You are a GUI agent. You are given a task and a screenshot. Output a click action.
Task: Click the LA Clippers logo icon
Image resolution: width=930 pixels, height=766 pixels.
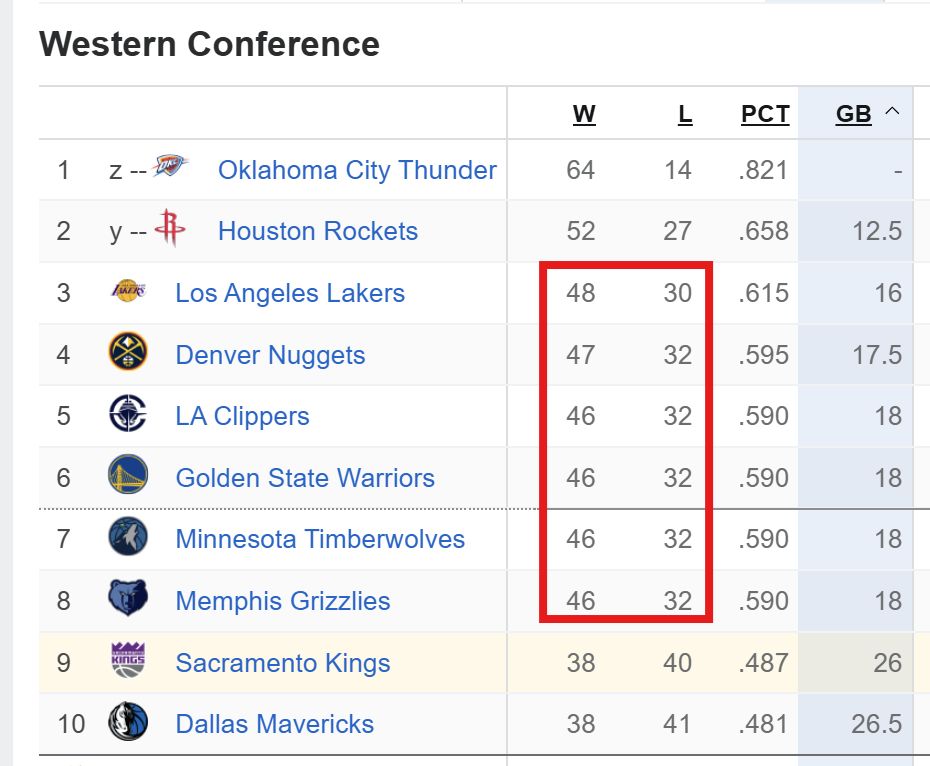pyautogui.click(x=128, y=414)
